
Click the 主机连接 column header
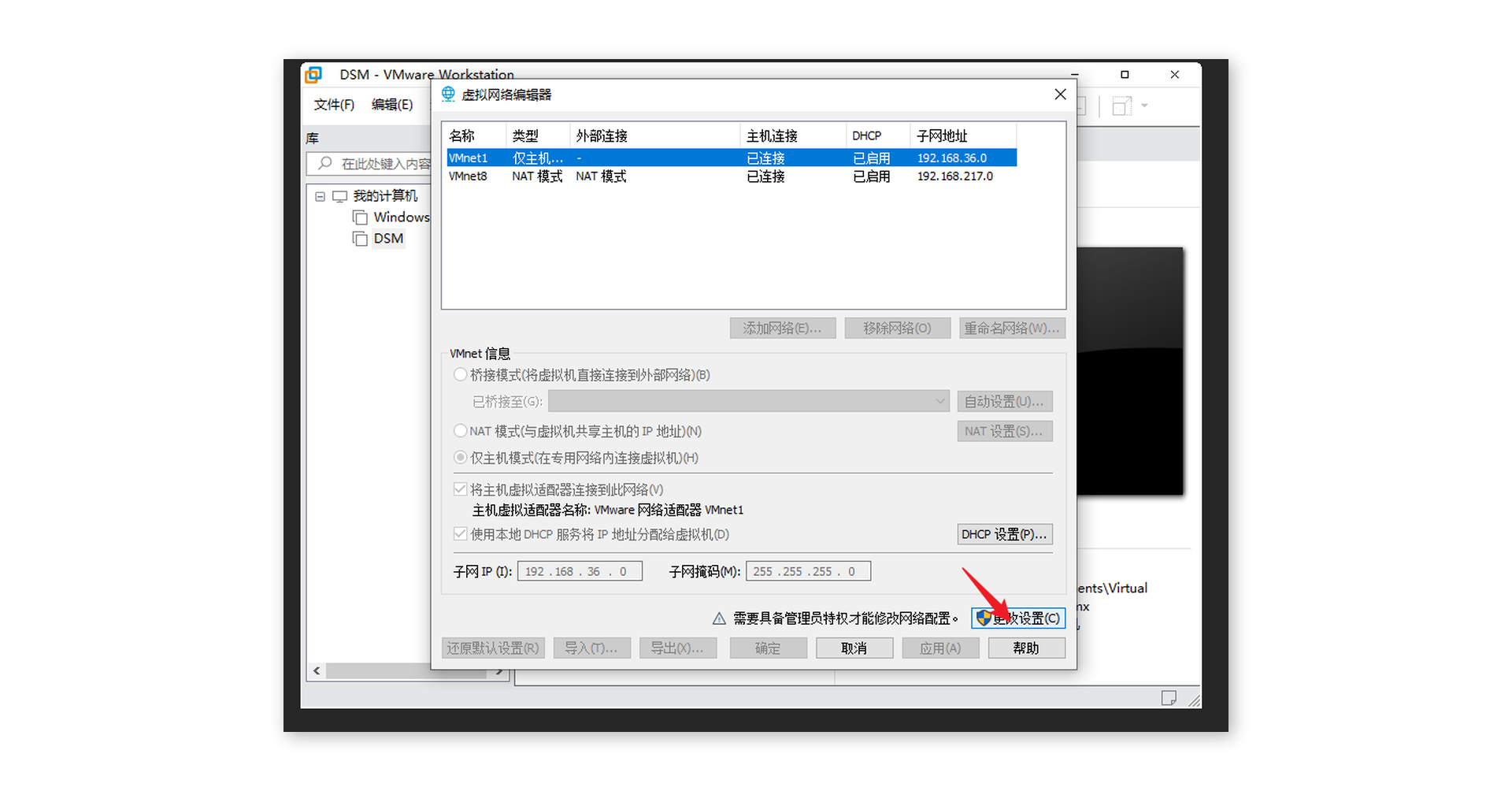(x=793, y=136)
